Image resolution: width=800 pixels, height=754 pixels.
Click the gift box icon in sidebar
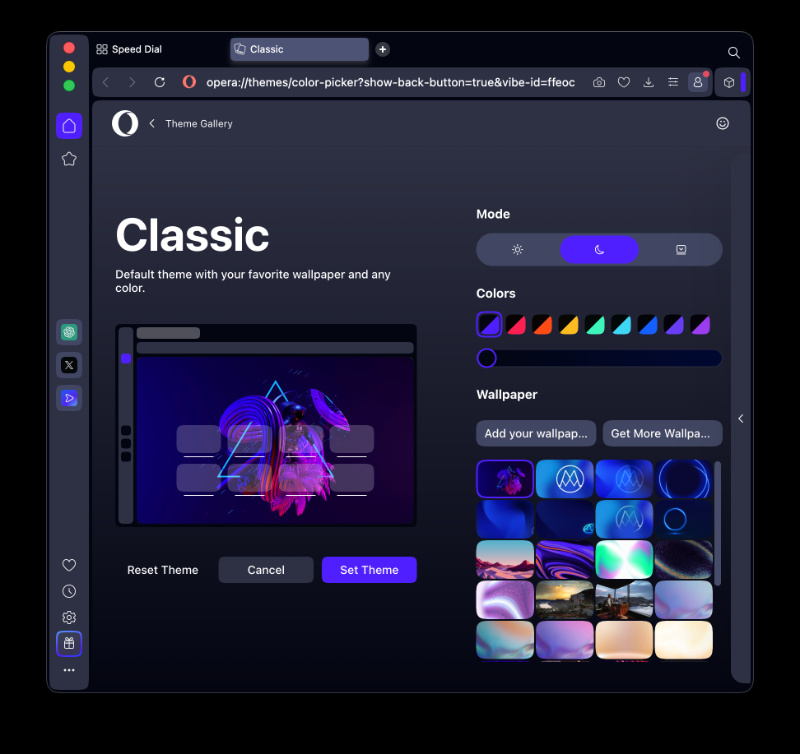pyautogui.click(x=69, y=644)
